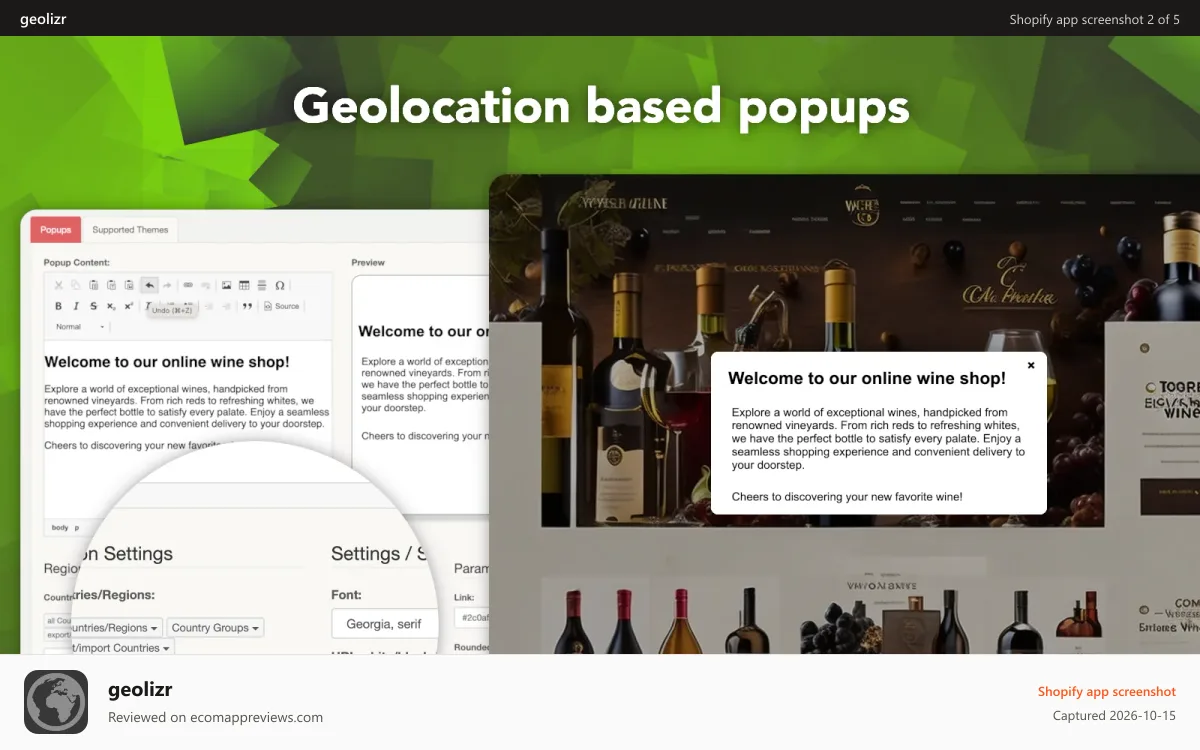Click the Paste from Word icon

[129, 286]
